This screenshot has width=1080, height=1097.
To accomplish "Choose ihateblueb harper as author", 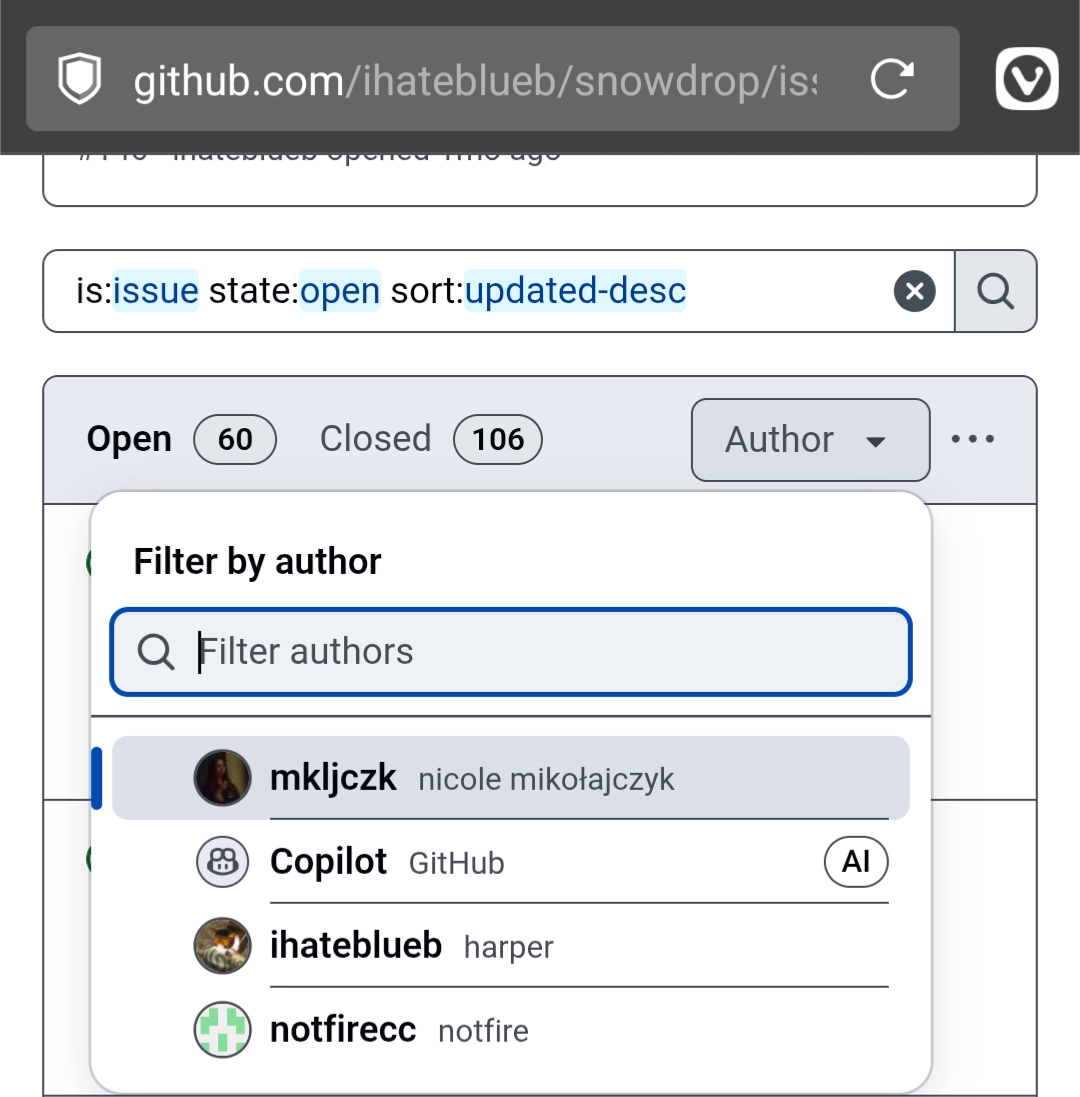I will click(x=511, y=946).
